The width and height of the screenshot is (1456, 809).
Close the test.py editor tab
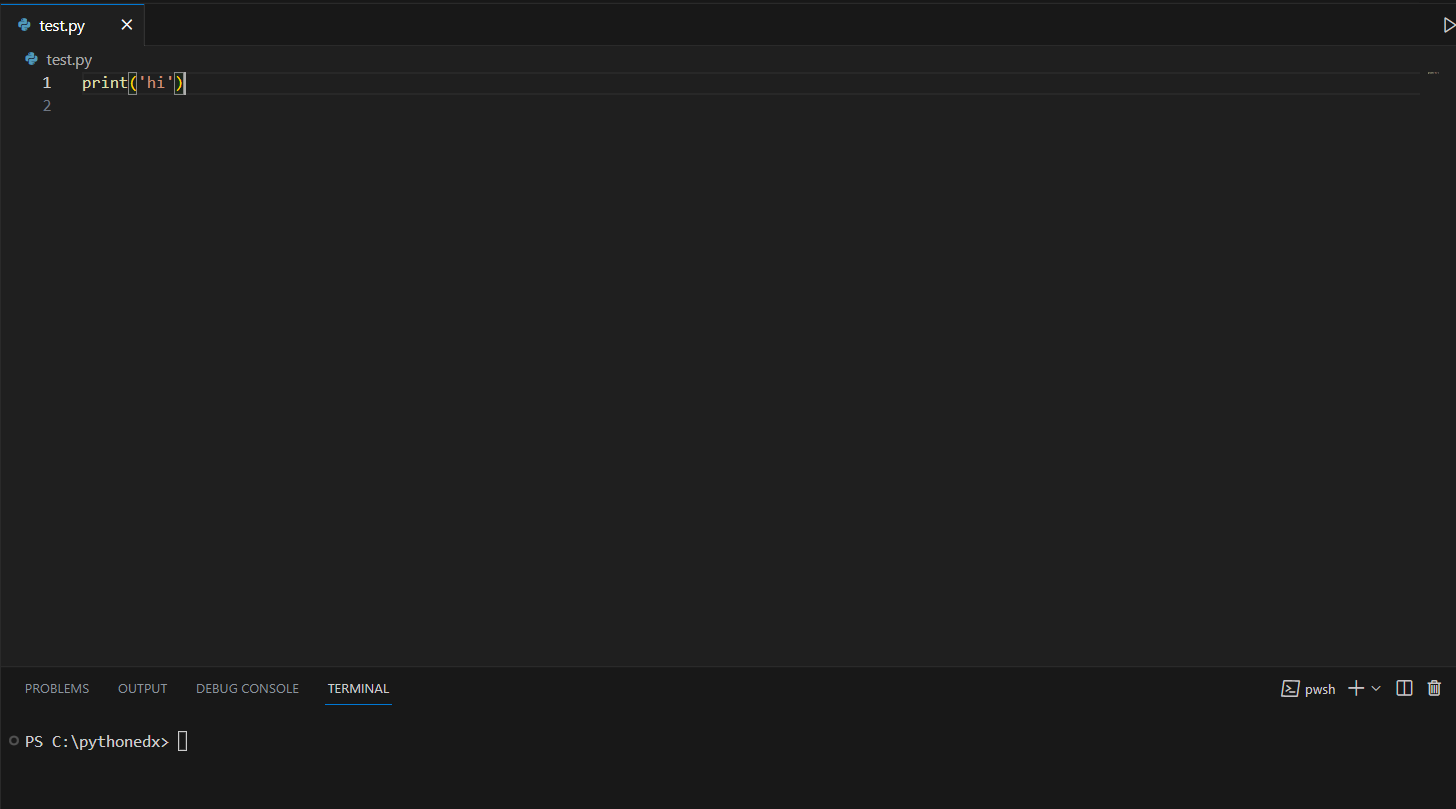click(126, 25)
